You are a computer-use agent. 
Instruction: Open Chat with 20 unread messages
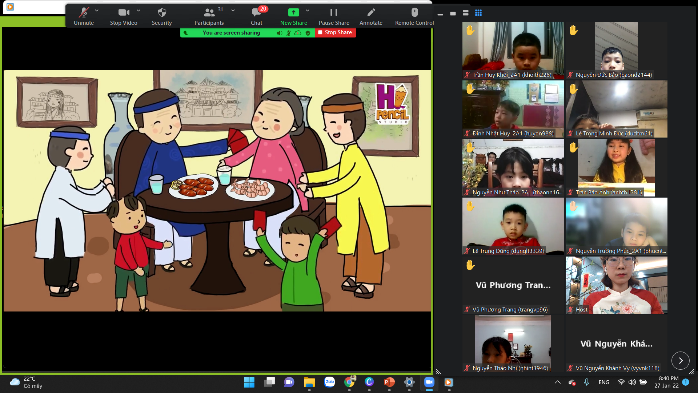coord(256,16)
